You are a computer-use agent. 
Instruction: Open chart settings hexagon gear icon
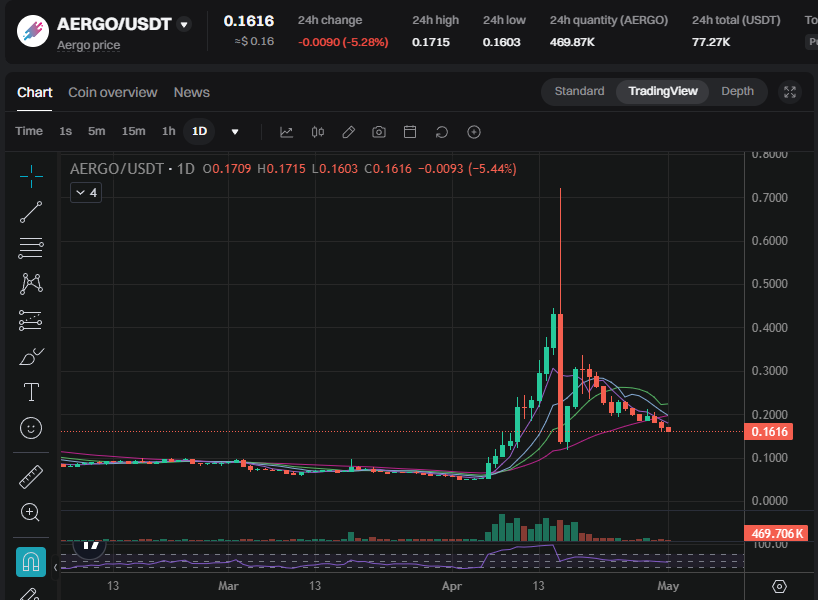[779, 586]
